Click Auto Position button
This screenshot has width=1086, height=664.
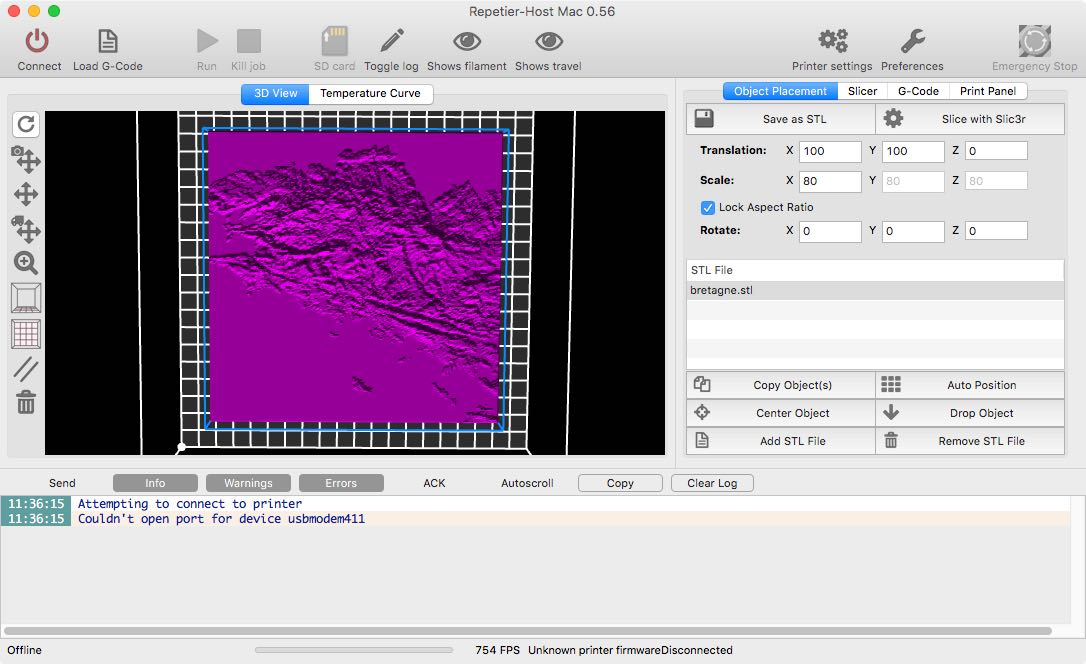(x=970, y=385)
